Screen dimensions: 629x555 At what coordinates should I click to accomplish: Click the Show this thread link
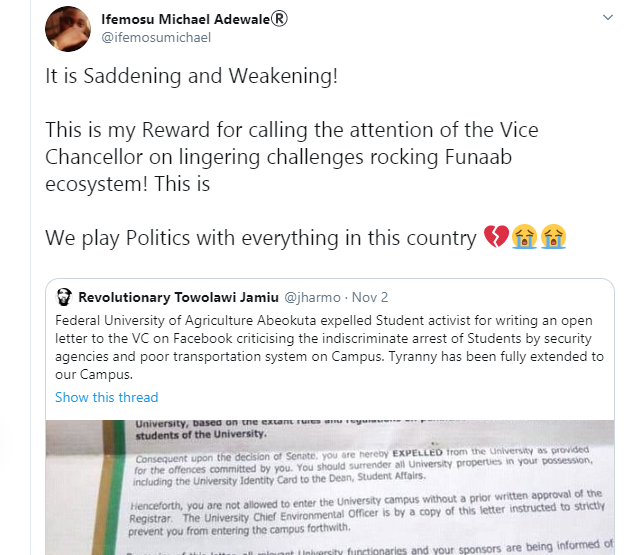coord(107,397)
